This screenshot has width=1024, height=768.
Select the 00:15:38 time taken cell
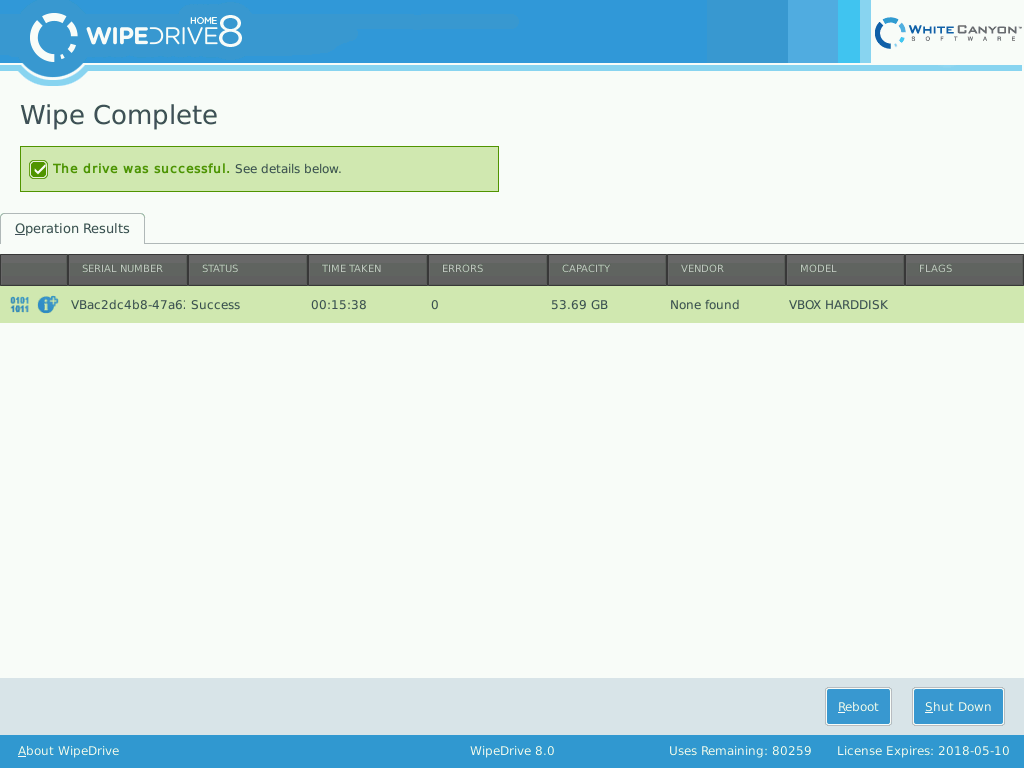pos(368,305)
